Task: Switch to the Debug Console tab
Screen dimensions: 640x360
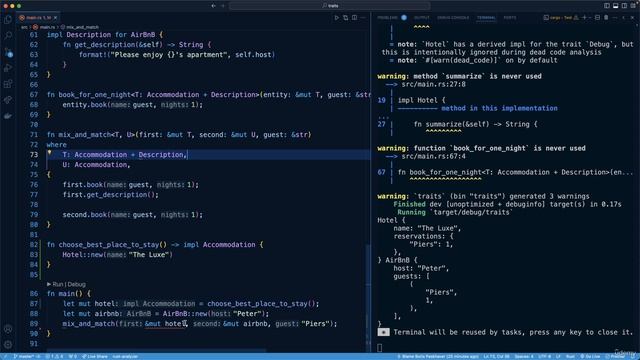Action: coord(453,18)
